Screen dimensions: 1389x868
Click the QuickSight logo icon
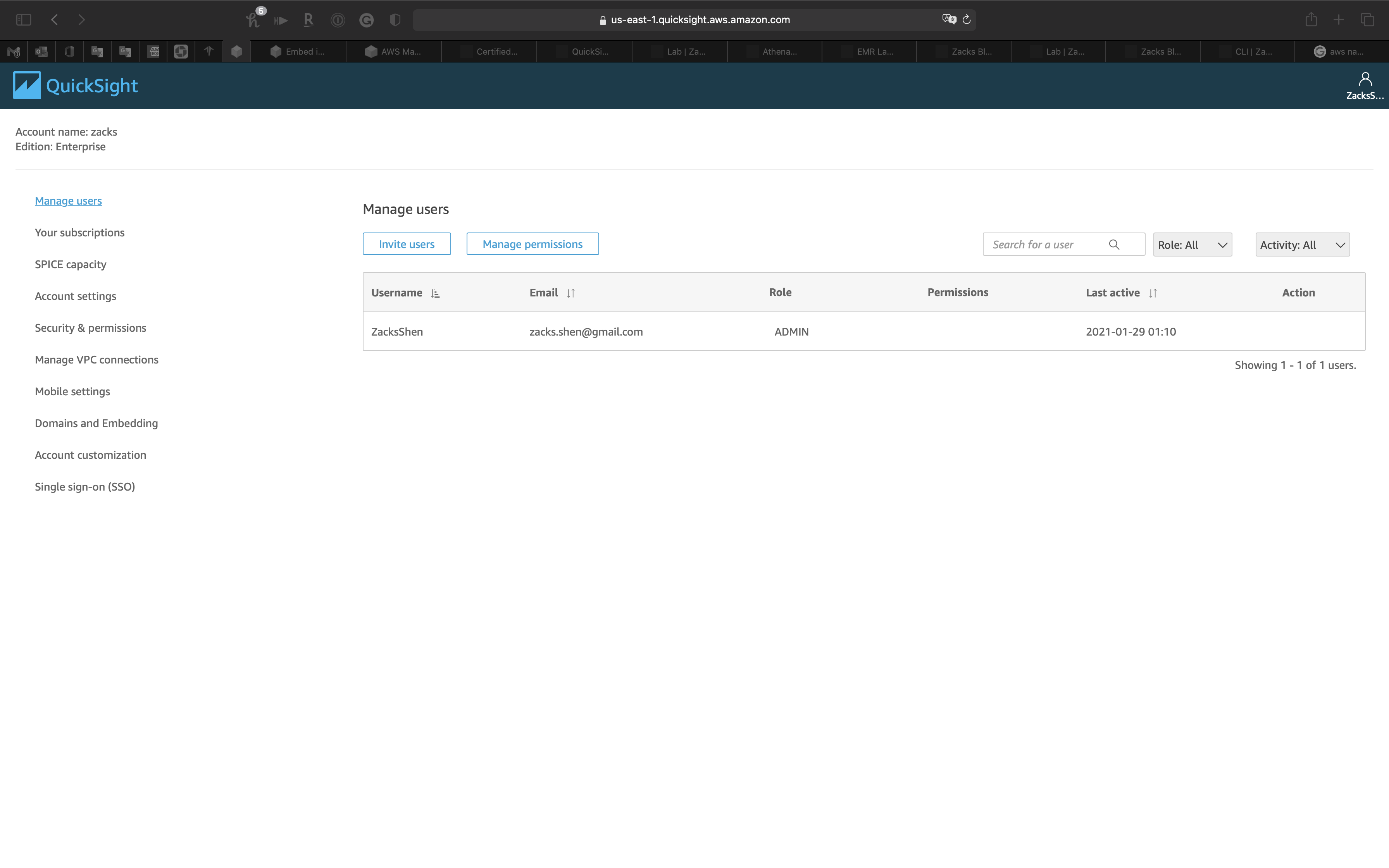pyautogui.click(x=27, y=86)
